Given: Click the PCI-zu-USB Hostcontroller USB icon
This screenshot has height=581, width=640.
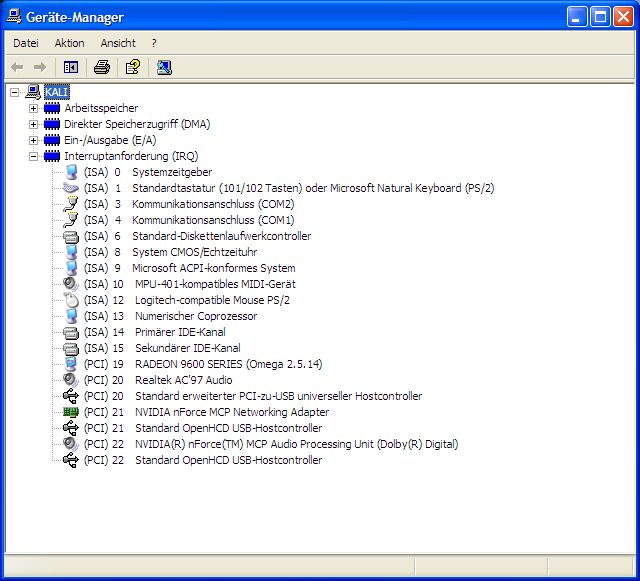Looking at the screenshot, I should [x=71, y=396].
